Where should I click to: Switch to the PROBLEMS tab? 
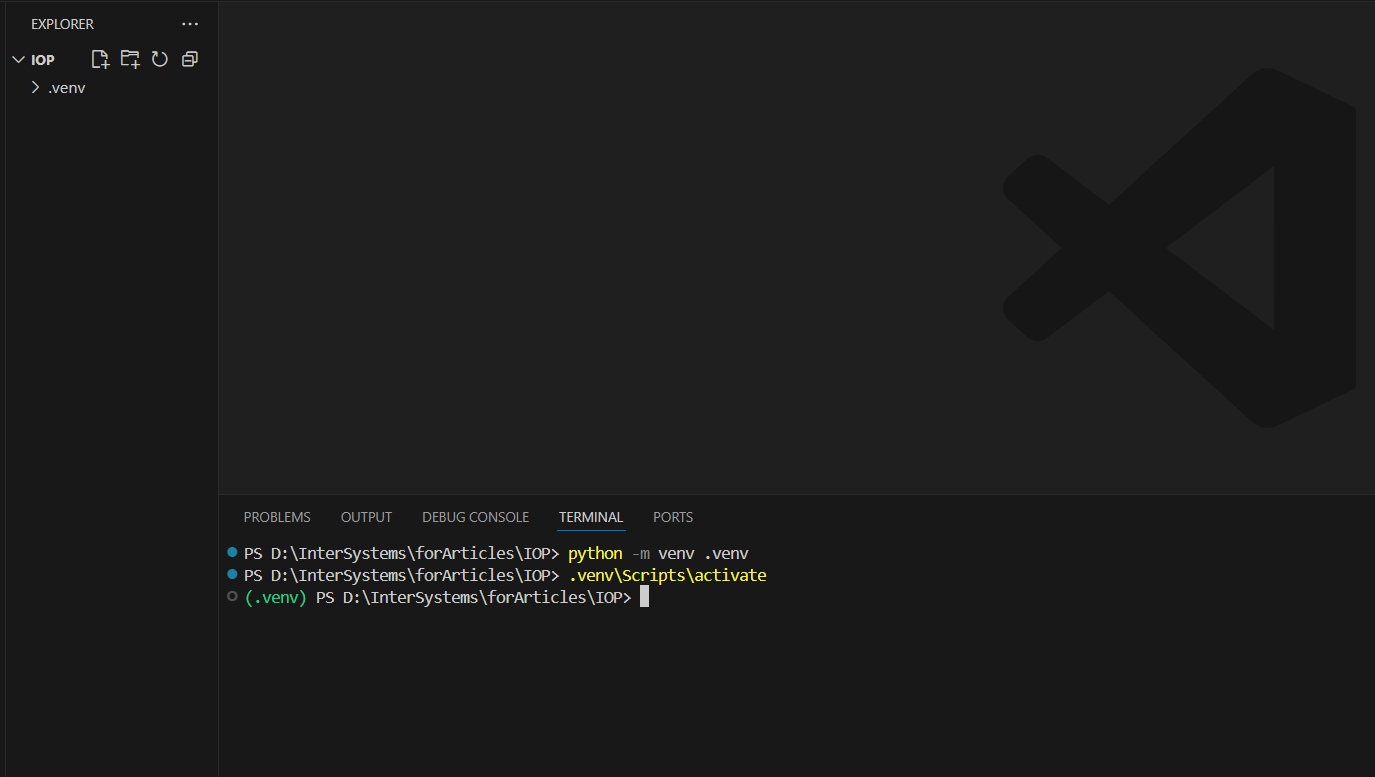(x=277, y=517)
